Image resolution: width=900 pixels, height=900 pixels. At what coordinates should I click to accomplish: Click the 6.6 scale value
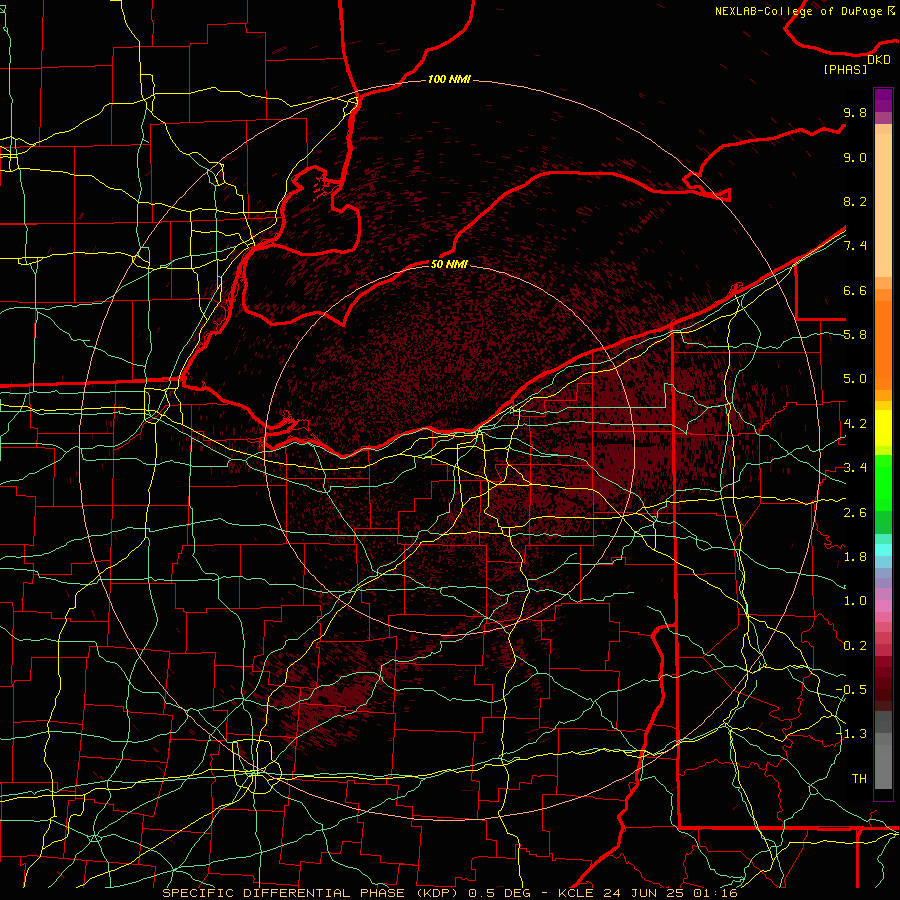tap(855, 290)
